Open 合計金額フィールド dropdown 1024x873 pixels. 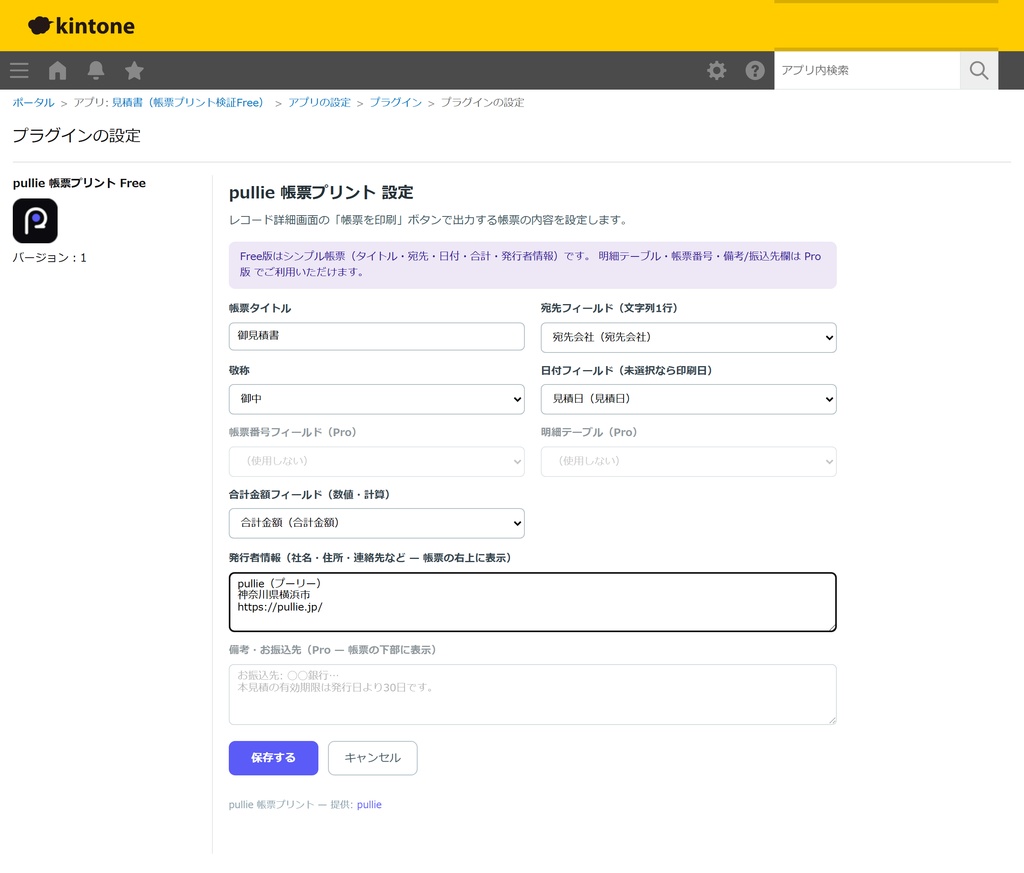pos(376,523)
